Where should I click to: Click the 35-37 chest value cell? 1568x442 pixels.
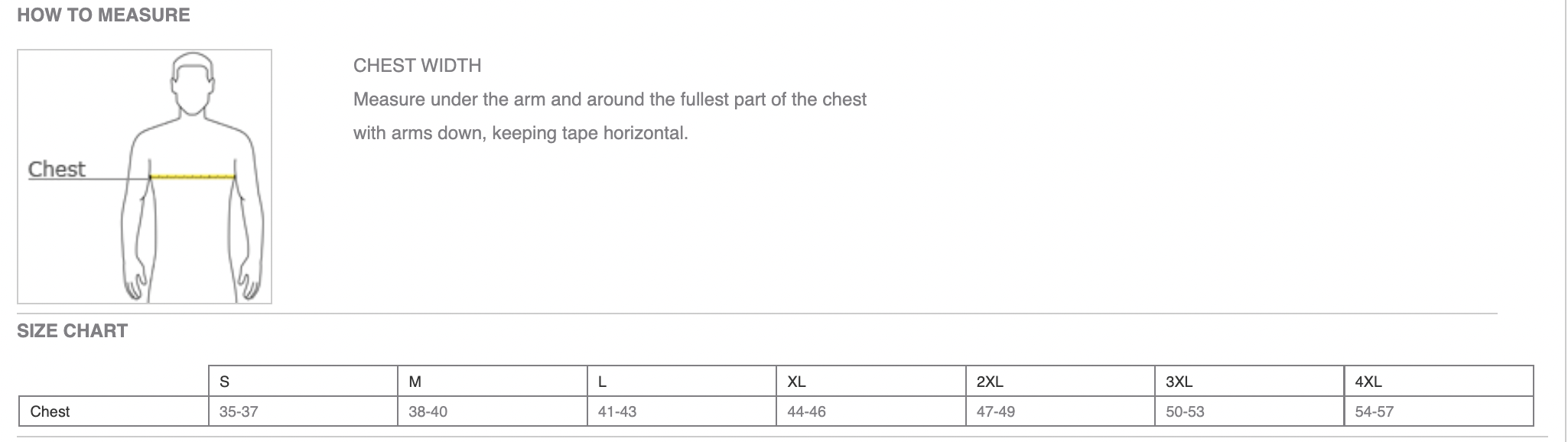point(304,411)
